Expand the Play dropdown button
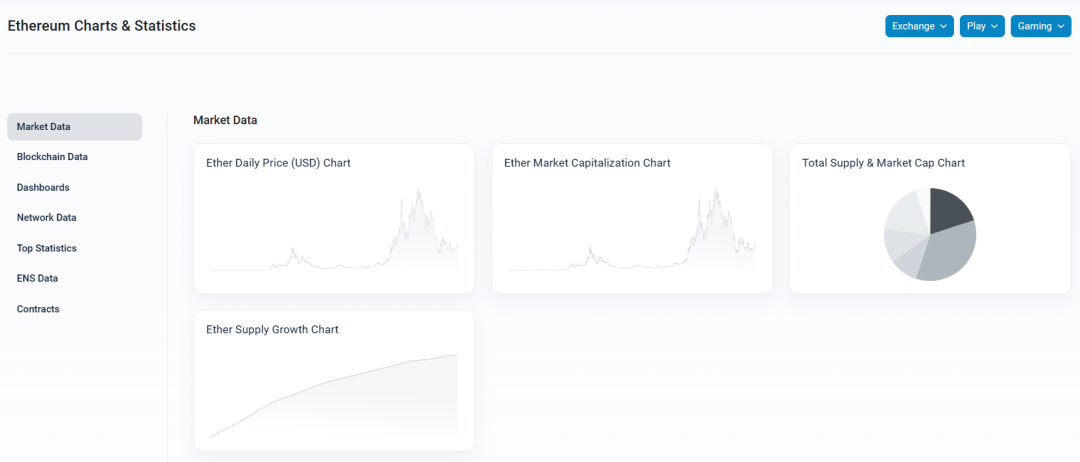 (982, 26)
